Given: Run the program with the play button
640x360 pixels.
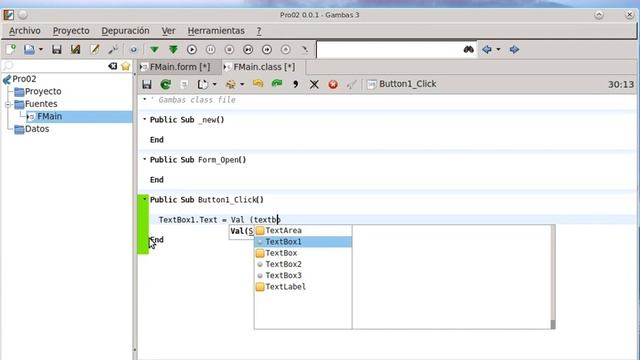Looking at the screenshot, I should pyautogui.click(x=192, y=49).
